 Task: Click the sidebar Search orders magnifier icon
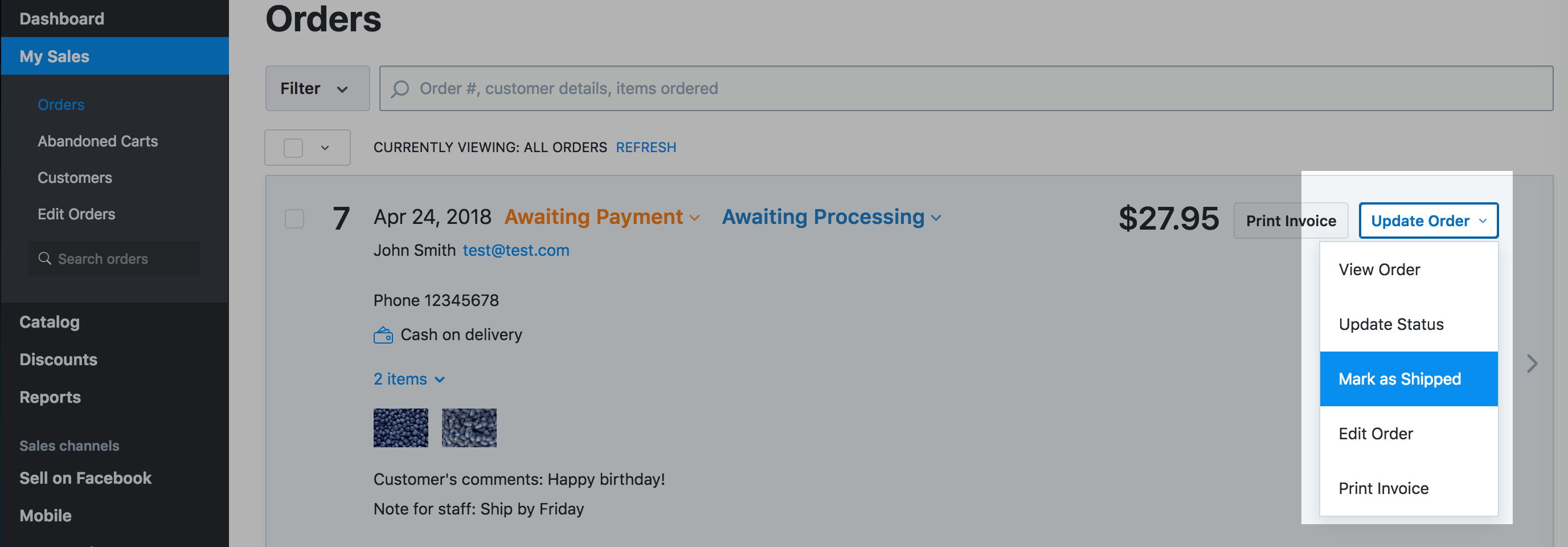click(44, 258)
